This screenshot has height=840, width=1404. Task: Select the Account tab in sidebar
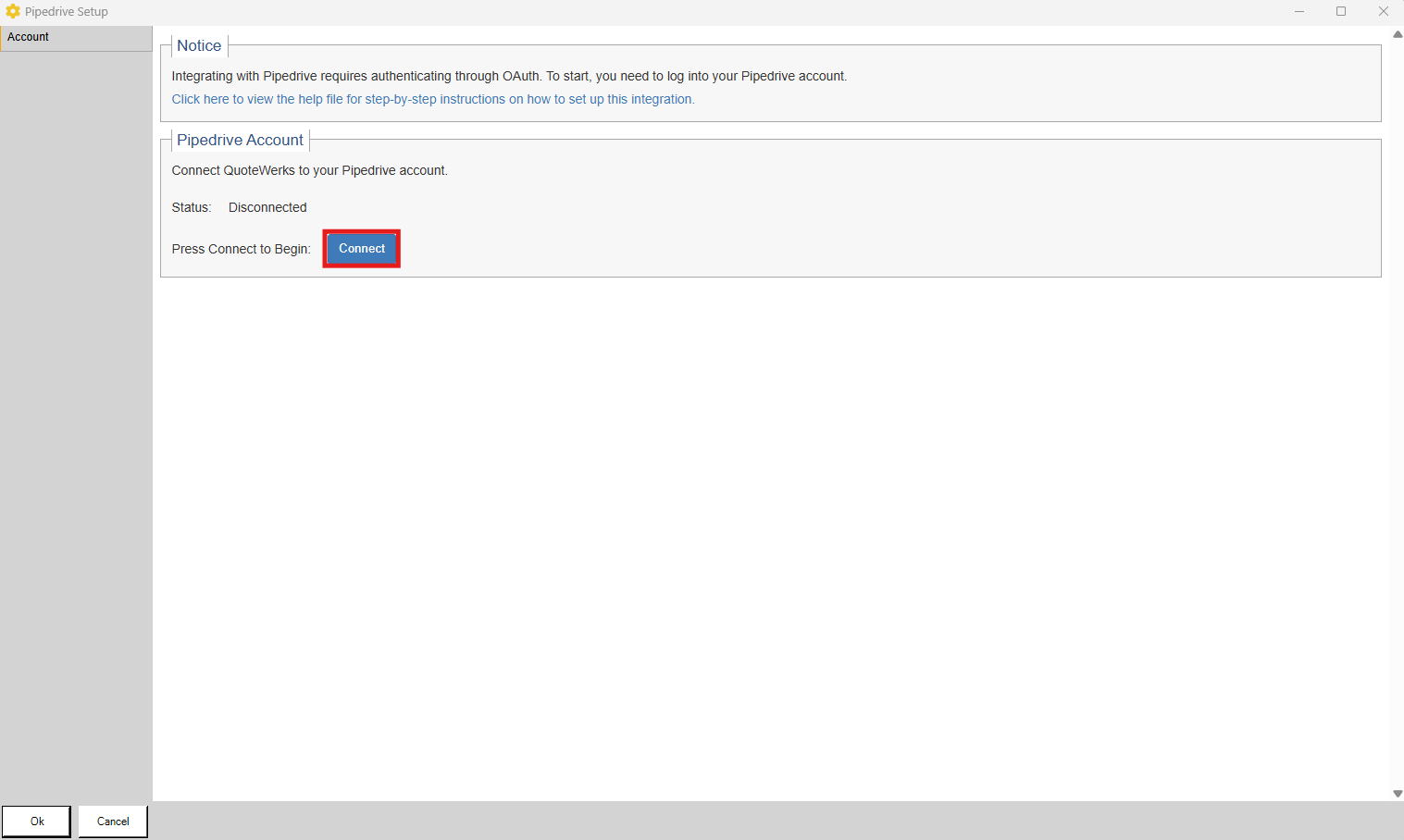click(76, 38)
